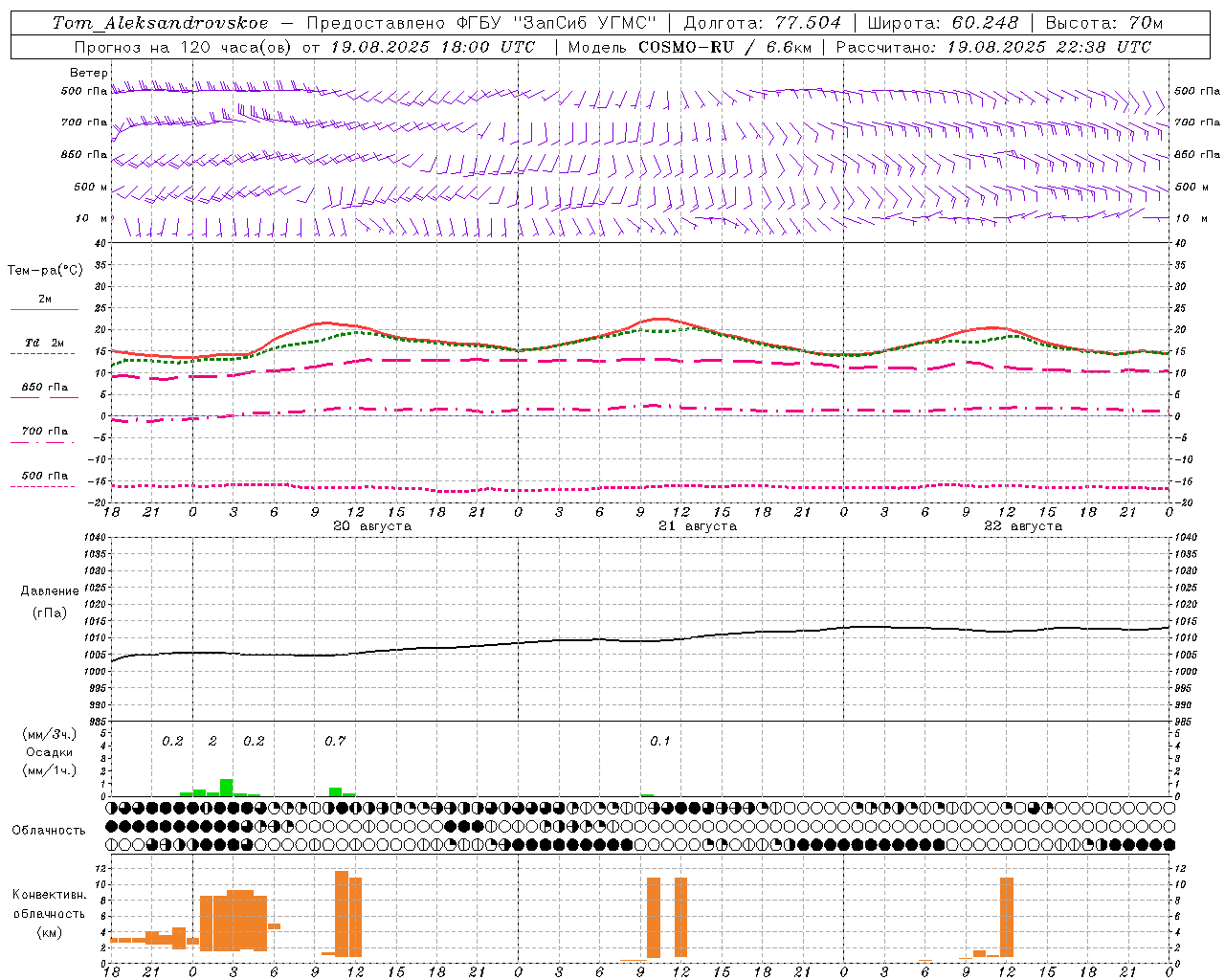The image size is (1225, 980).
Task: Click the longitude value Долгота: 77.504
Action: click(763, 23)
